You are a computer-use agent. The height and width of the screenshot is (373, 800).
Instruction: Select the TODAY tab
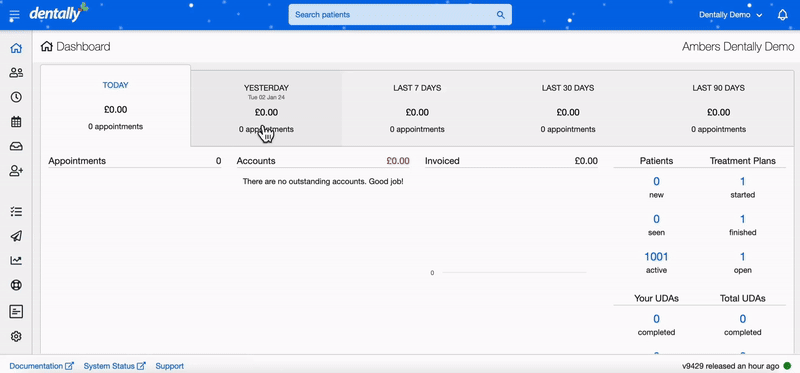pos(115,106)
